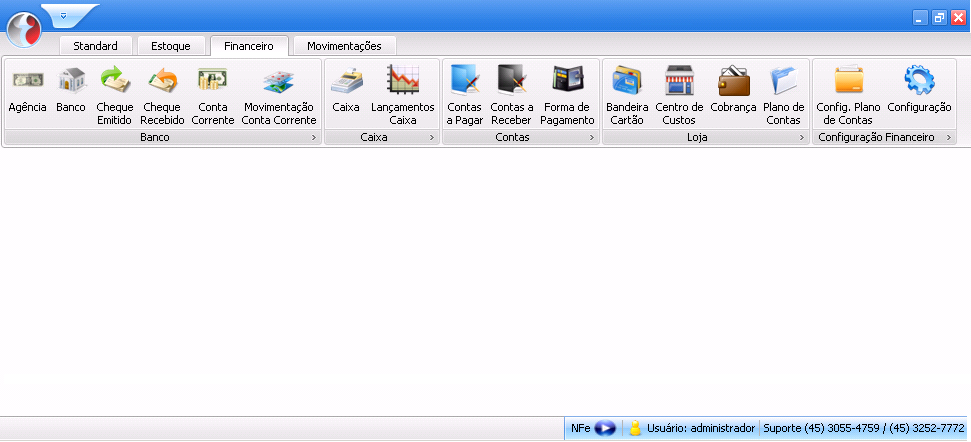
Task: Open Conta Corrente
Action: tap(212, 95)
